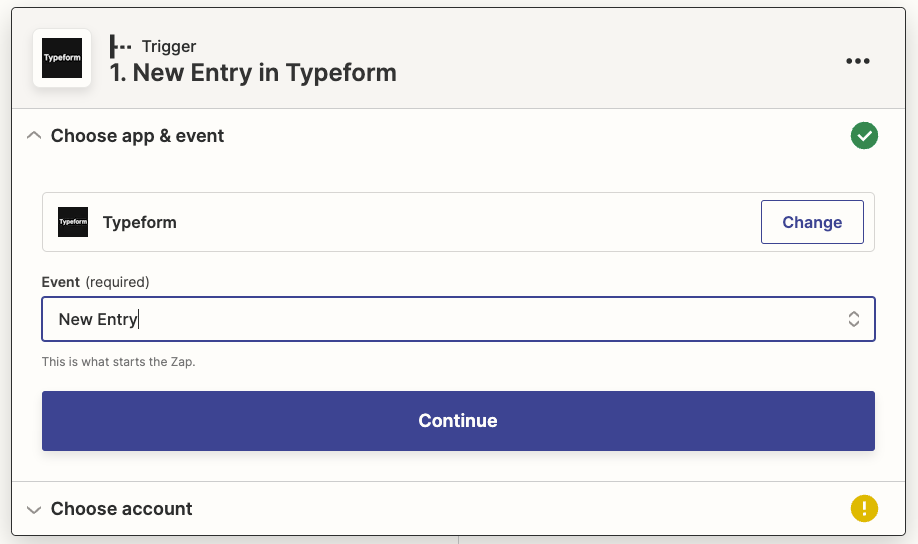The image size is (918, 544).
Task: Click the up/down arrows in Event field
Action: click(854, 319)
